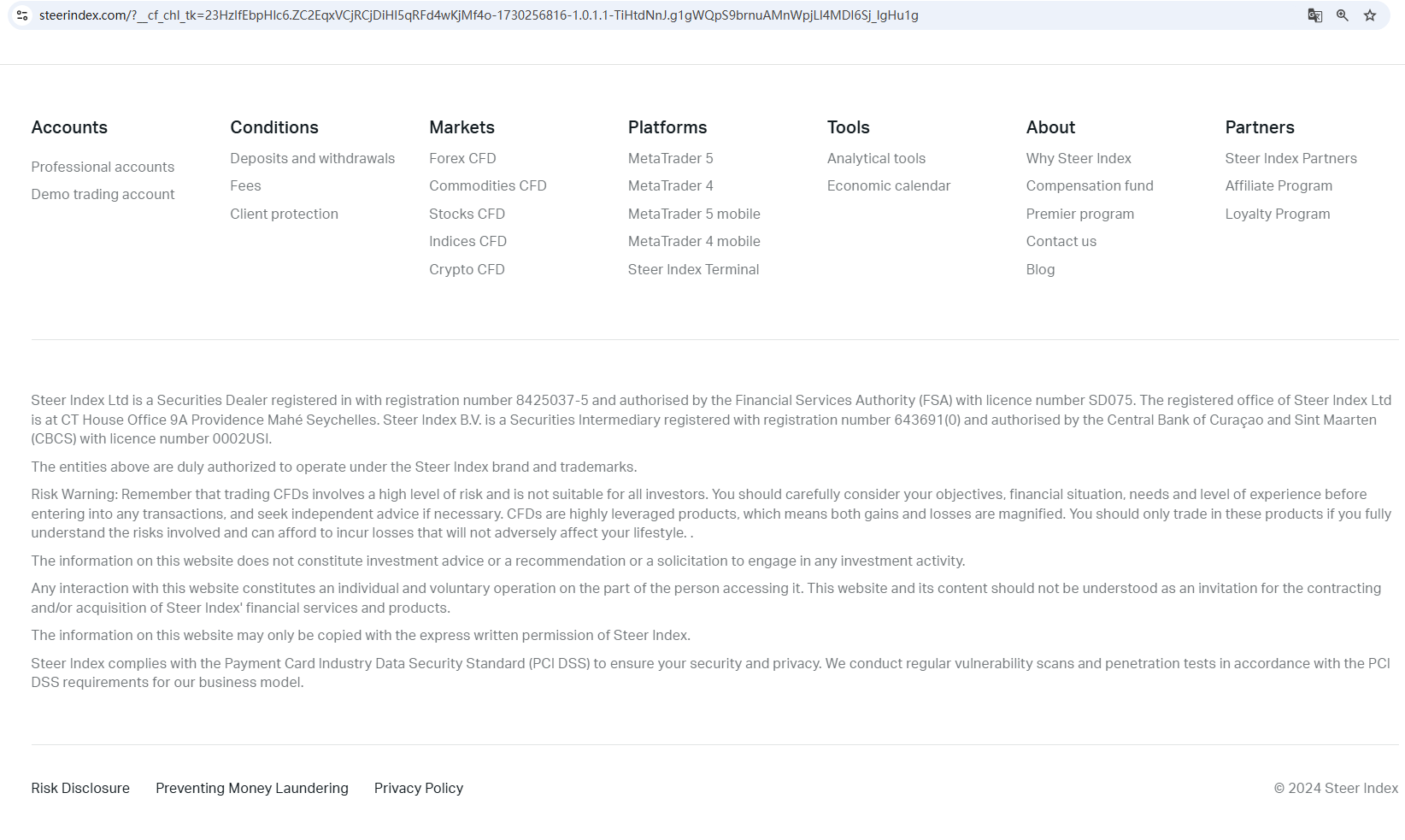Go to Deposits and withdrawals page

tap(312, 158)
